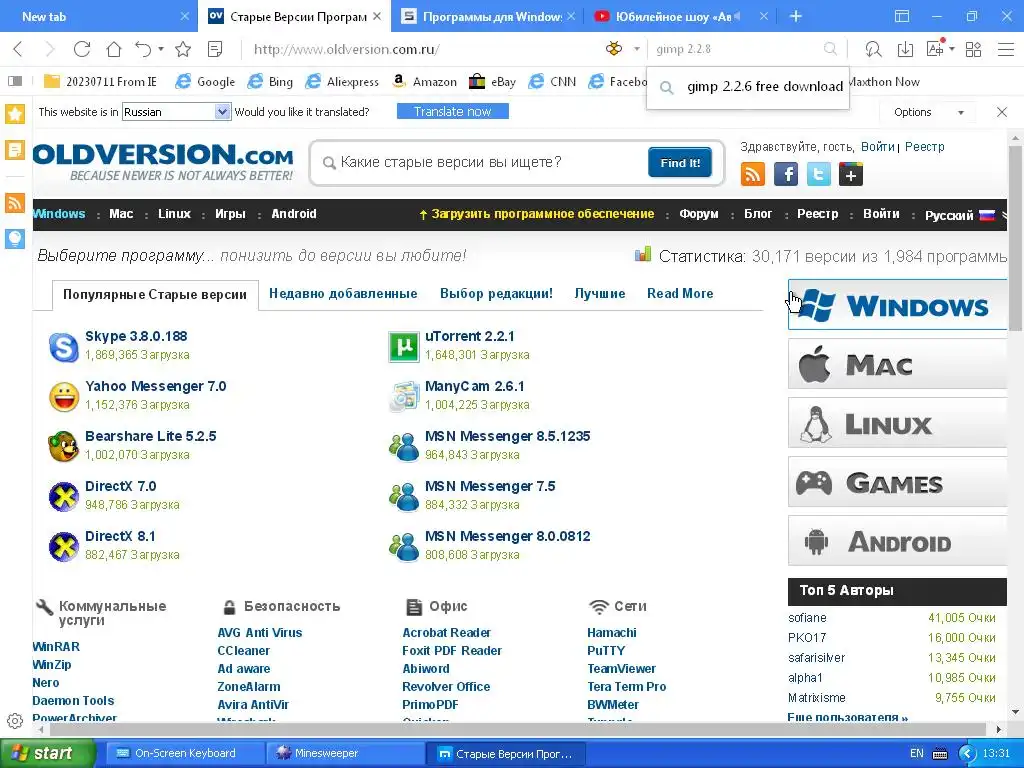The image size is (1024, 768).
Task: Select the gimp 2.2.6 free download suggestion
Action: point(748,87)
